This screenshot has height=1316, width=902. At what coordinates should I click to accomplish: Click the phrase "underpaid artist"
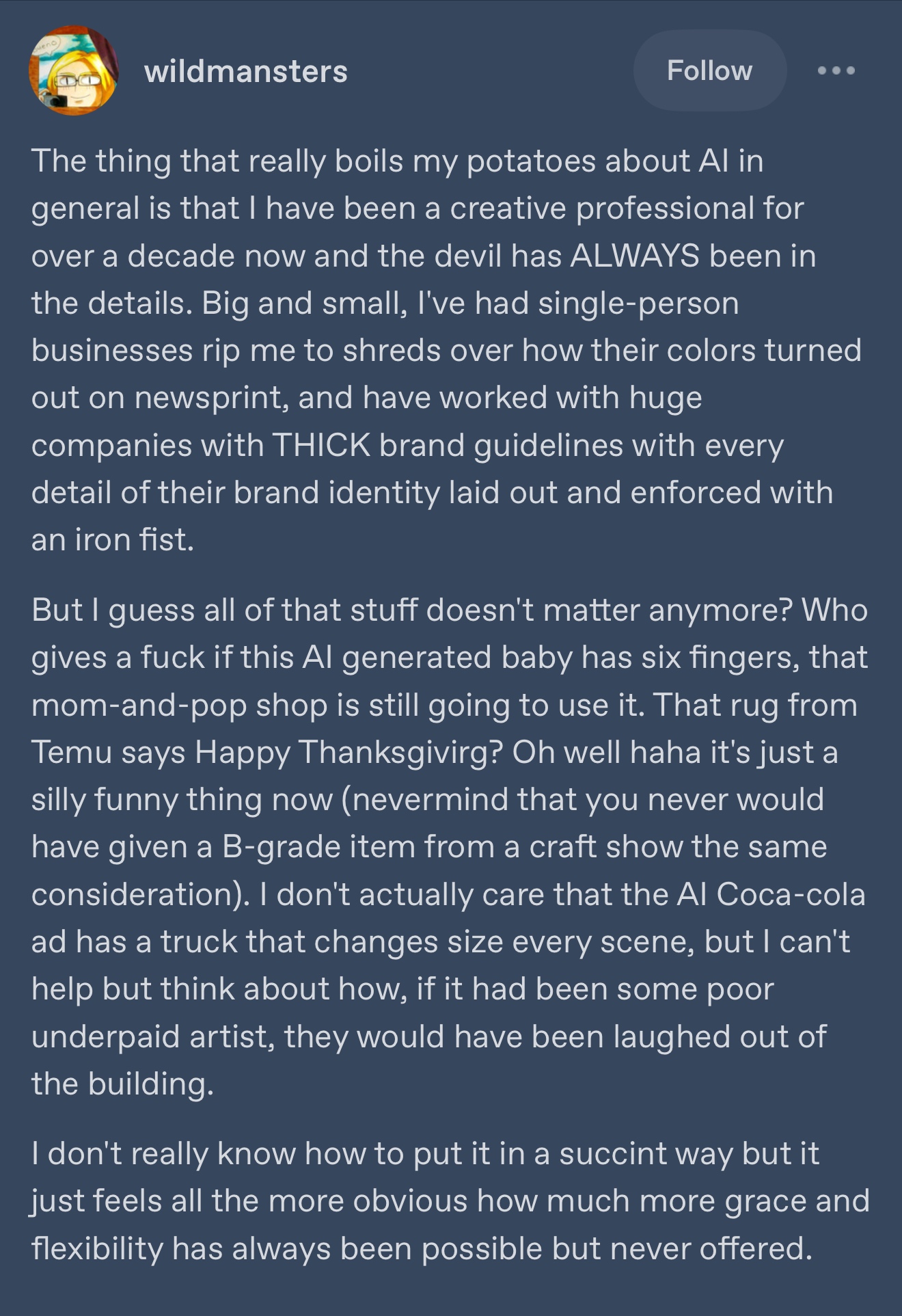point(154,1036)
